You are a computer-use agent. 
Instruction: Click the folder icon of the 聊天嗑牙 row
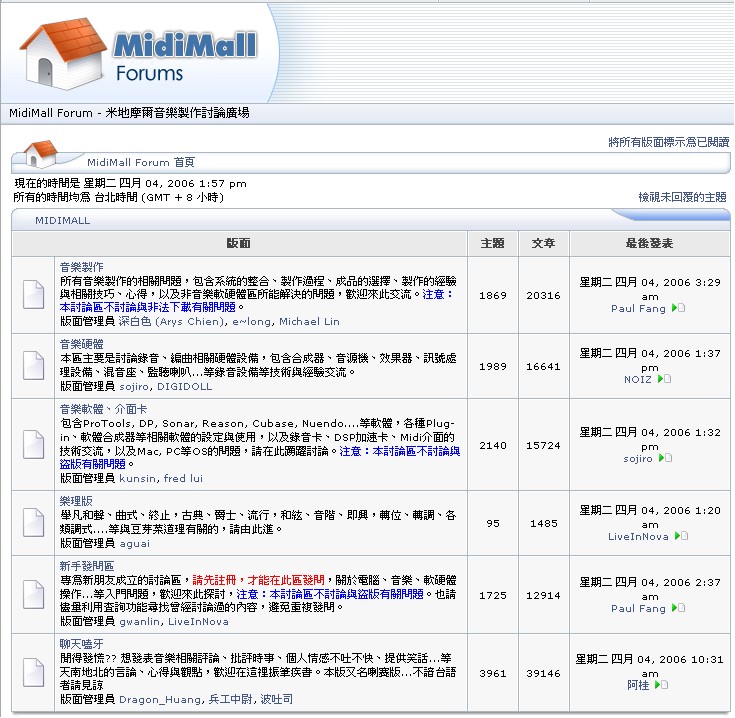(33, 673)
